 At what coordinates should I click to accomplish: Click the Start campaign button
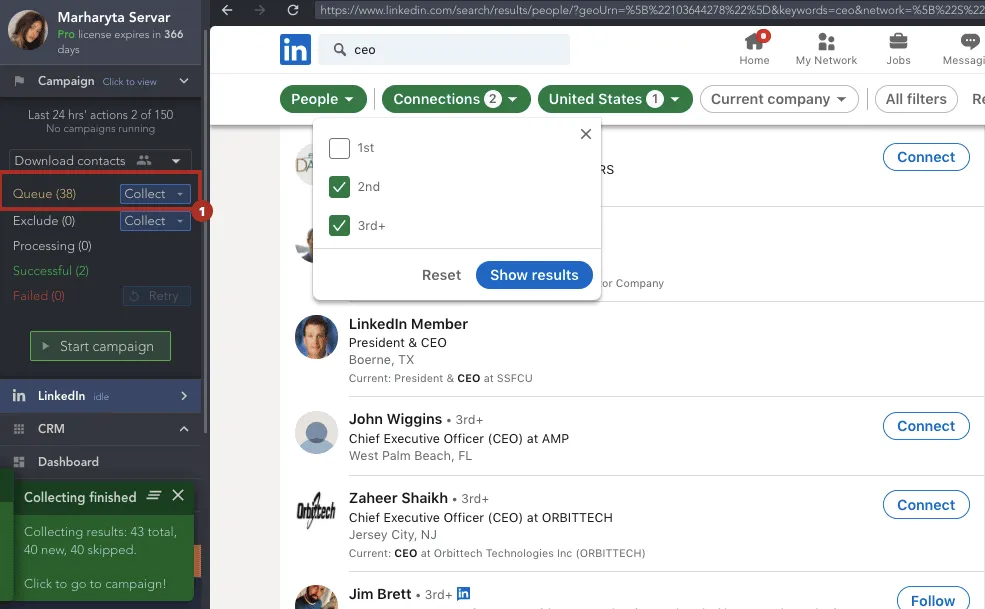point(101,346)
